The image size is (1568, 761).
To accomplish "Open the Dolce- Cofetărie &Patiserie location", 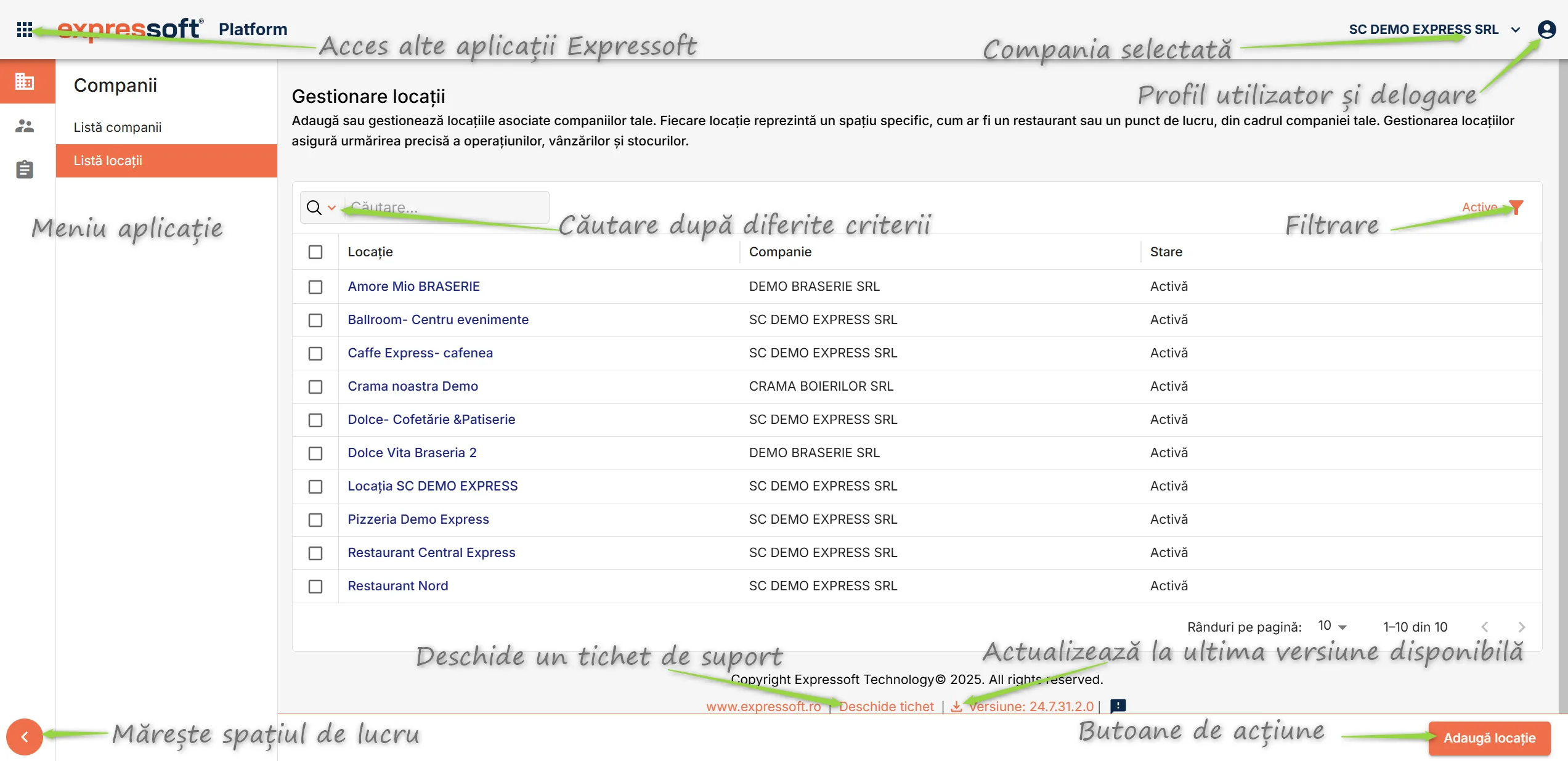I will tap(431, 419).
